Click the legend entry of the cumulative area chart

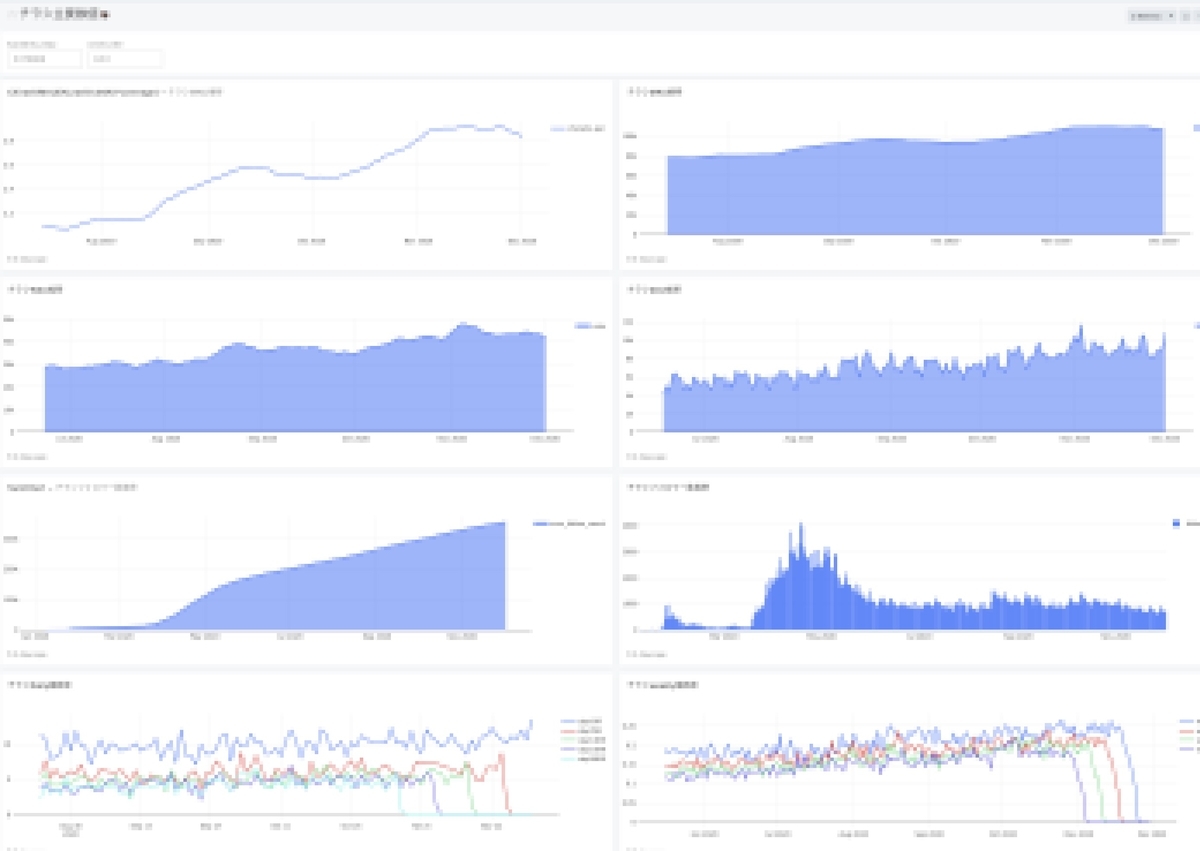point(569,523)
